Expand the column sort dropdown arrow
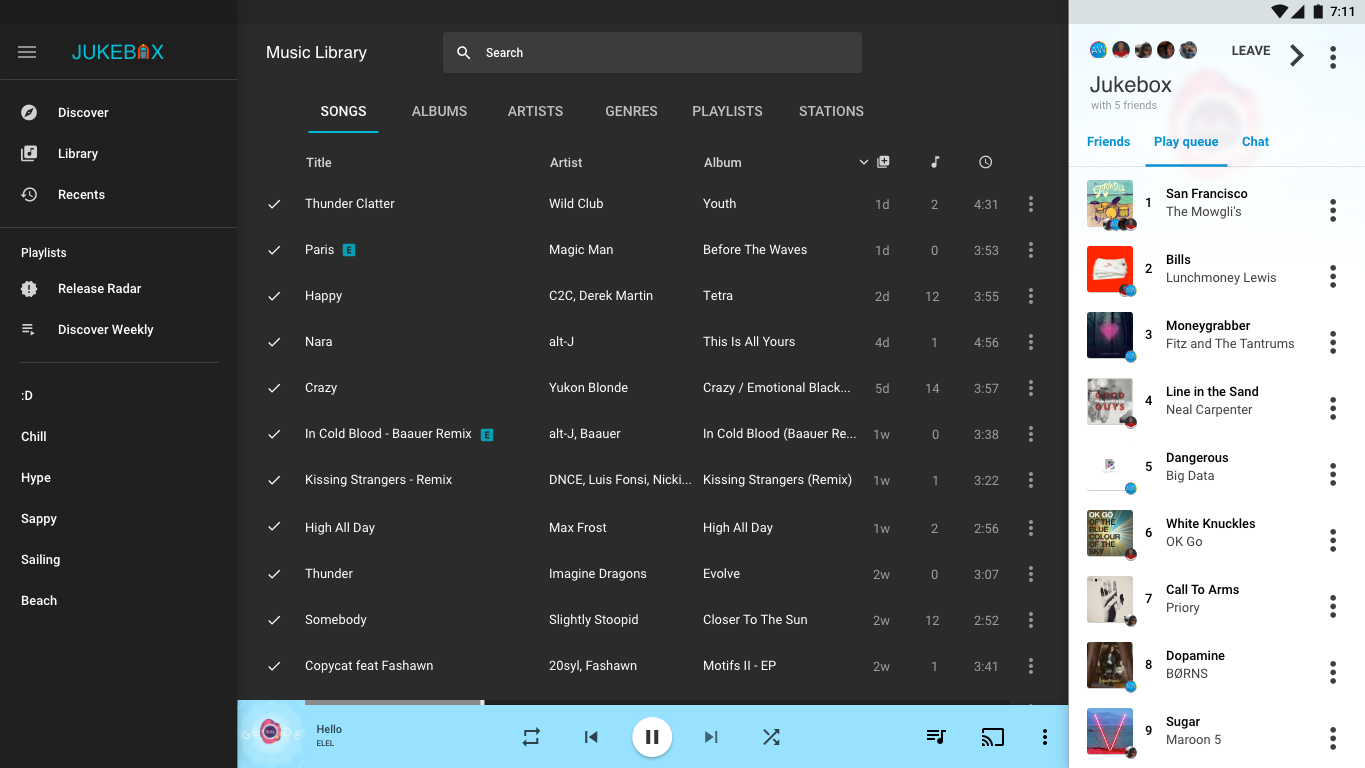This screenshot has width=1365, height=768. 864,162
